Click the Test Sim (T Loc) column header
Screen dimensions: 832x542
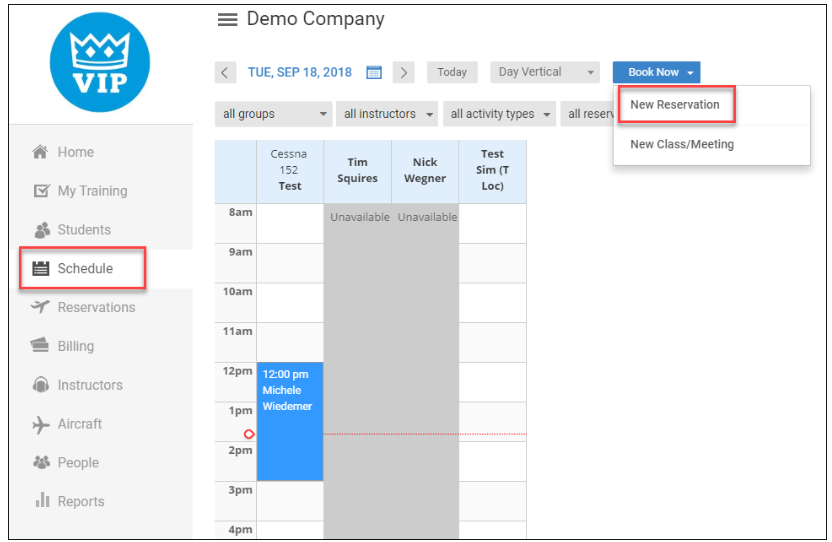click(492, 171)
